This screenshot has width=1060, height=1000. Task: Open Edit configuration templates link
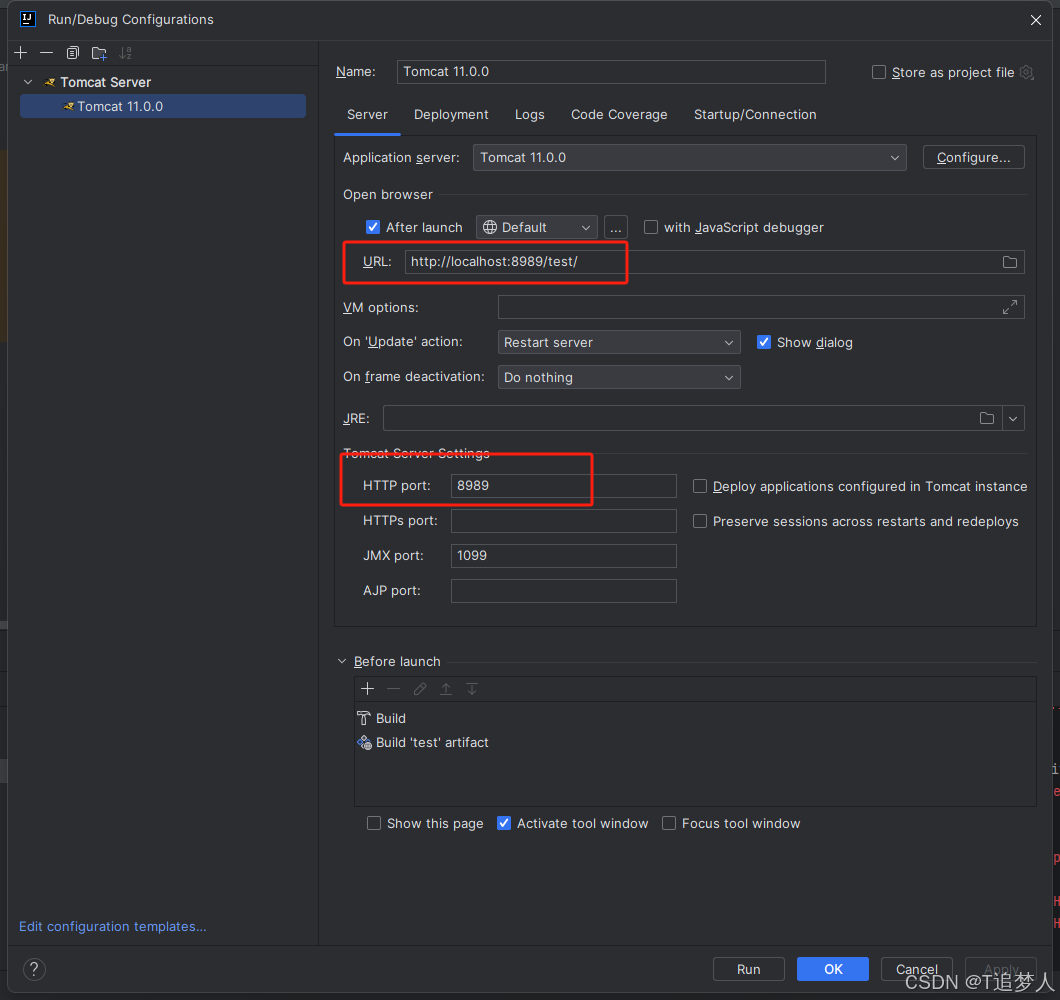tap(113, 926)
